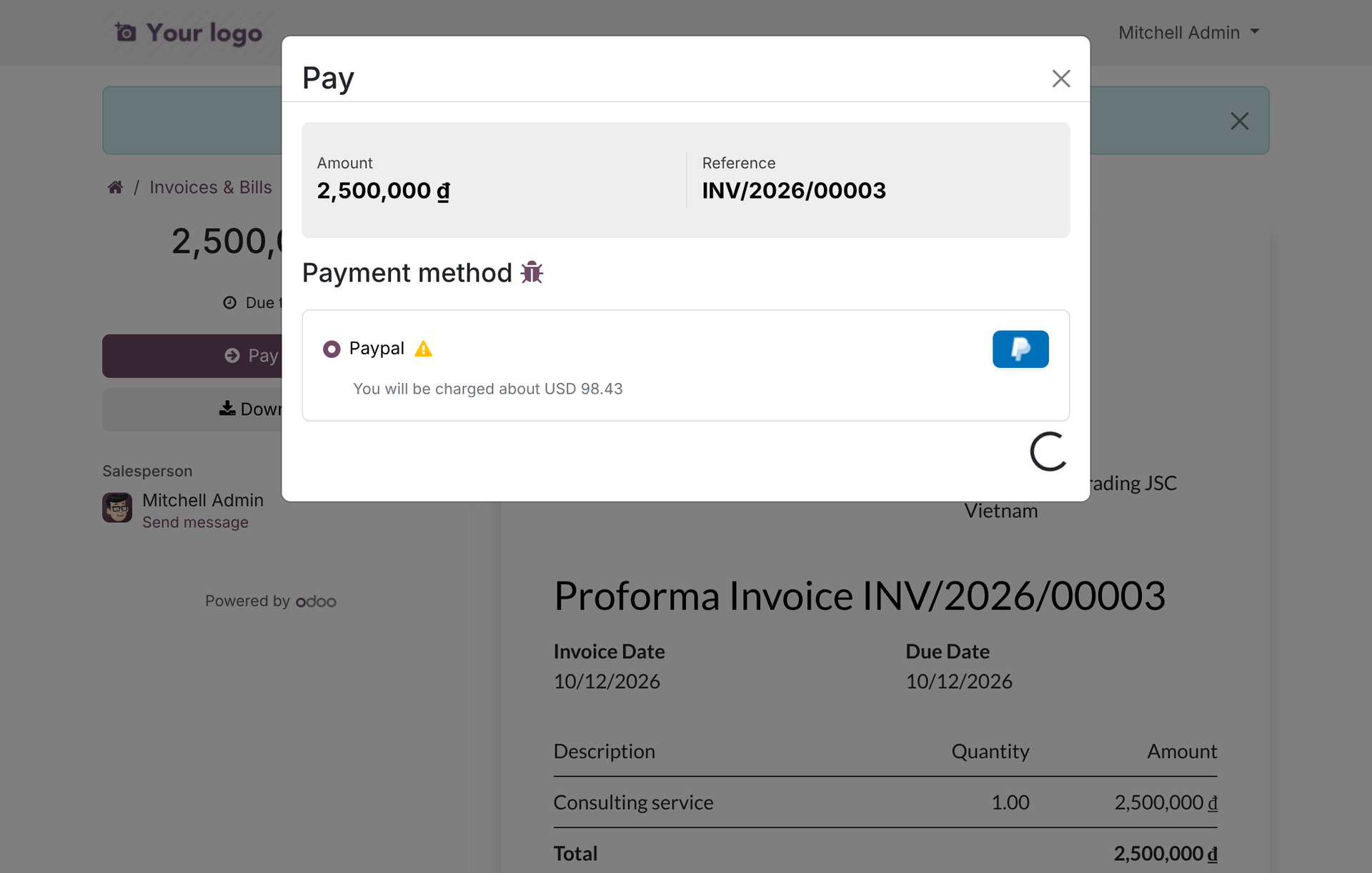Click the Proforma Invoice INV/2026/00003 heading
1372x873 pixels.
point(860,596)
